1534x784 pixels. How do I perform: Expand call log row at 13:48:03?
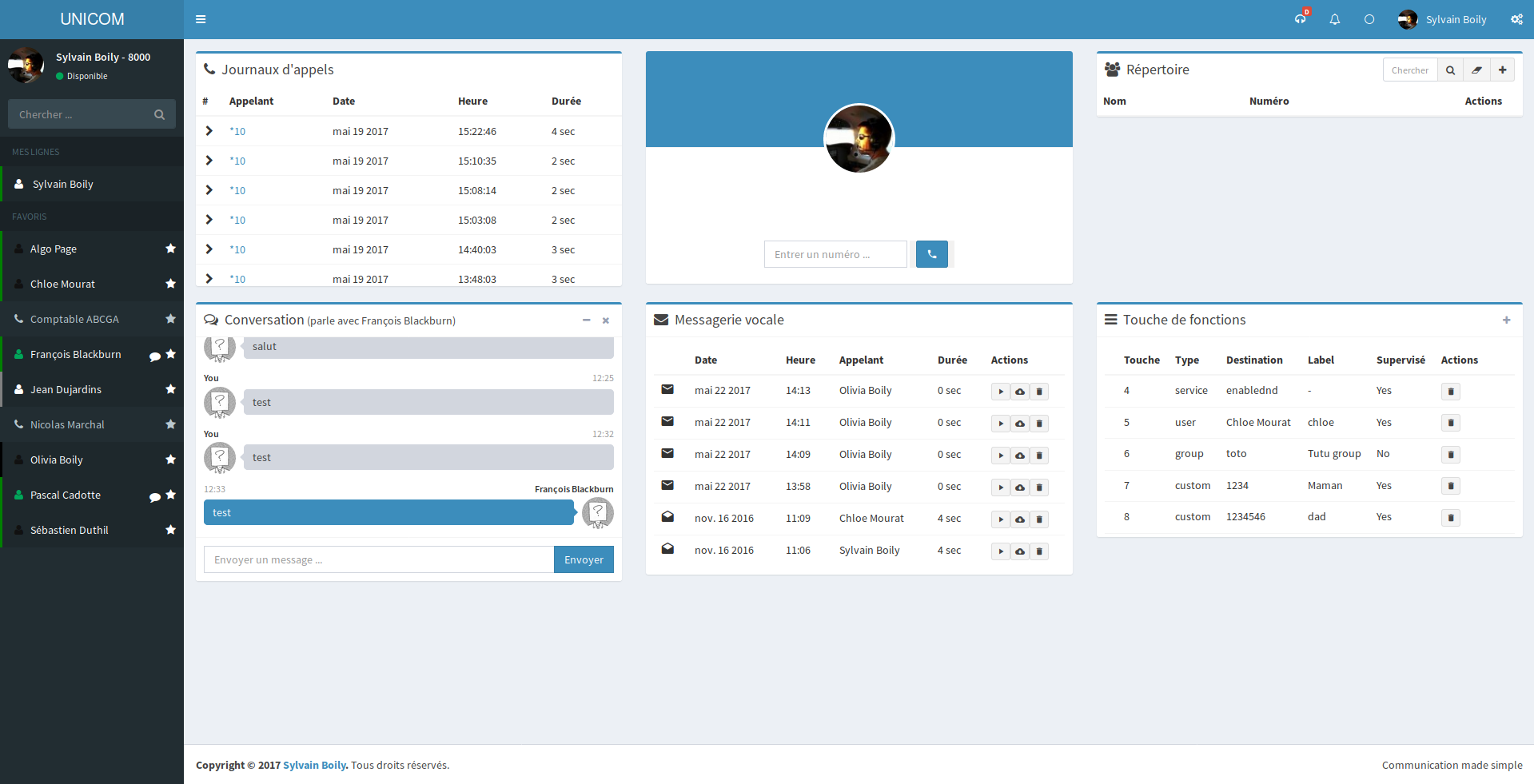(x=209, y=278)
